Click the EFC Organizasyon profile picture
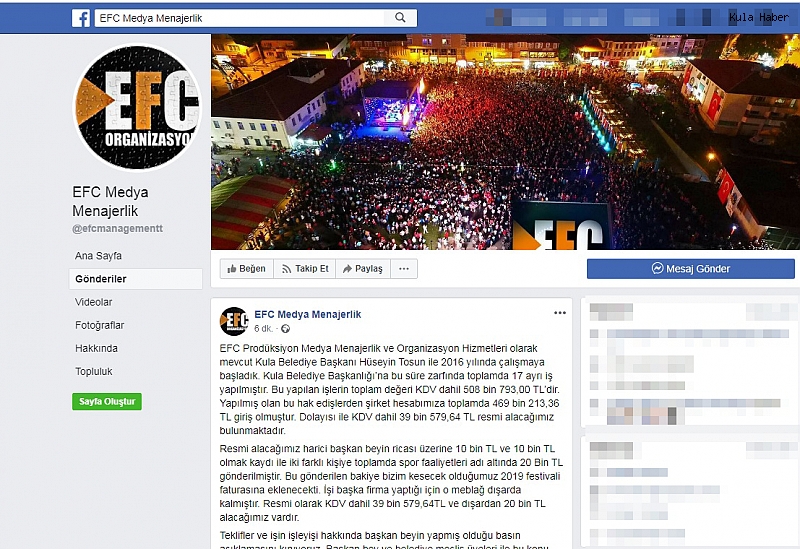 click(x=137, y=108)
